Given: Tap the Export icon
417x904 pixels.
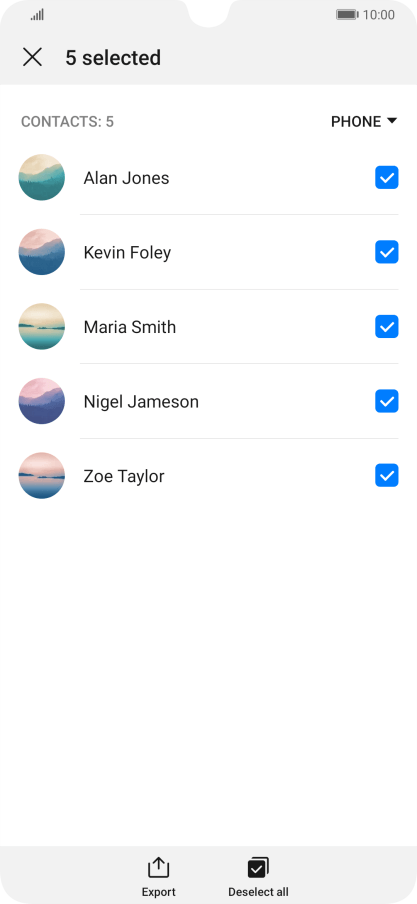Looking at the screenshot, I should [158, 867].
